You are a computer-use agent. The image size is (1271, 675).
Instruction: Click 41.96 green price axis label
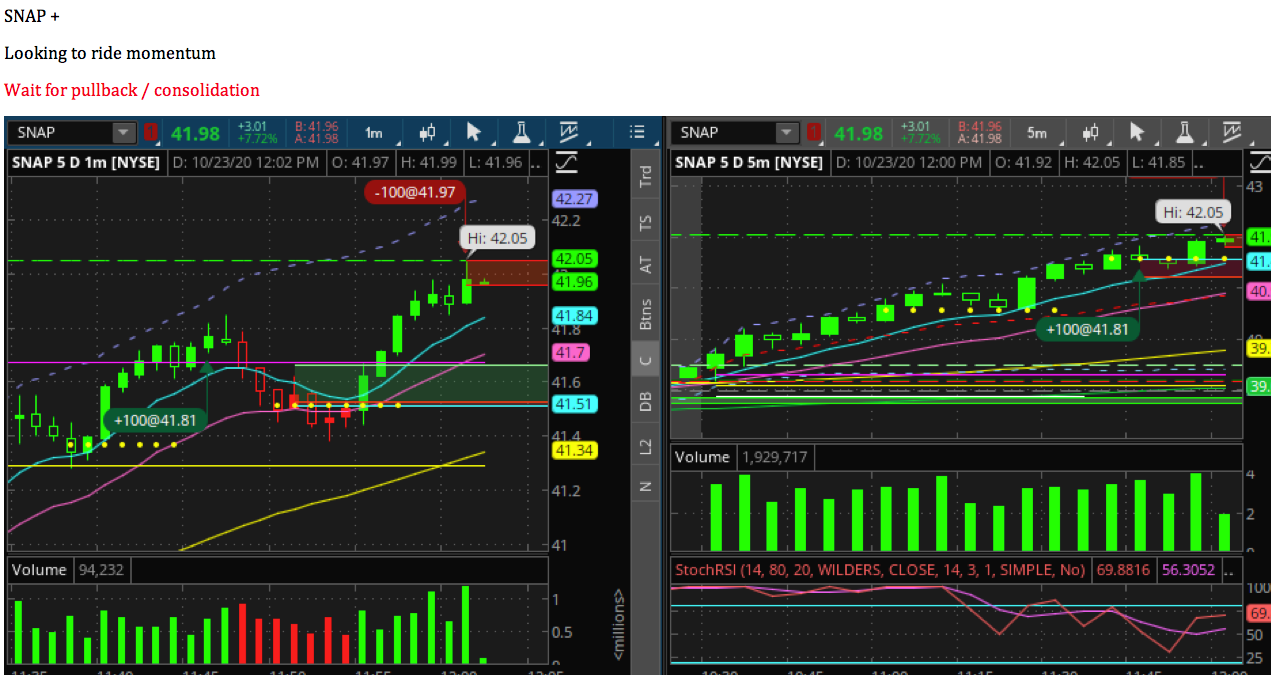[x=574, y=282]
